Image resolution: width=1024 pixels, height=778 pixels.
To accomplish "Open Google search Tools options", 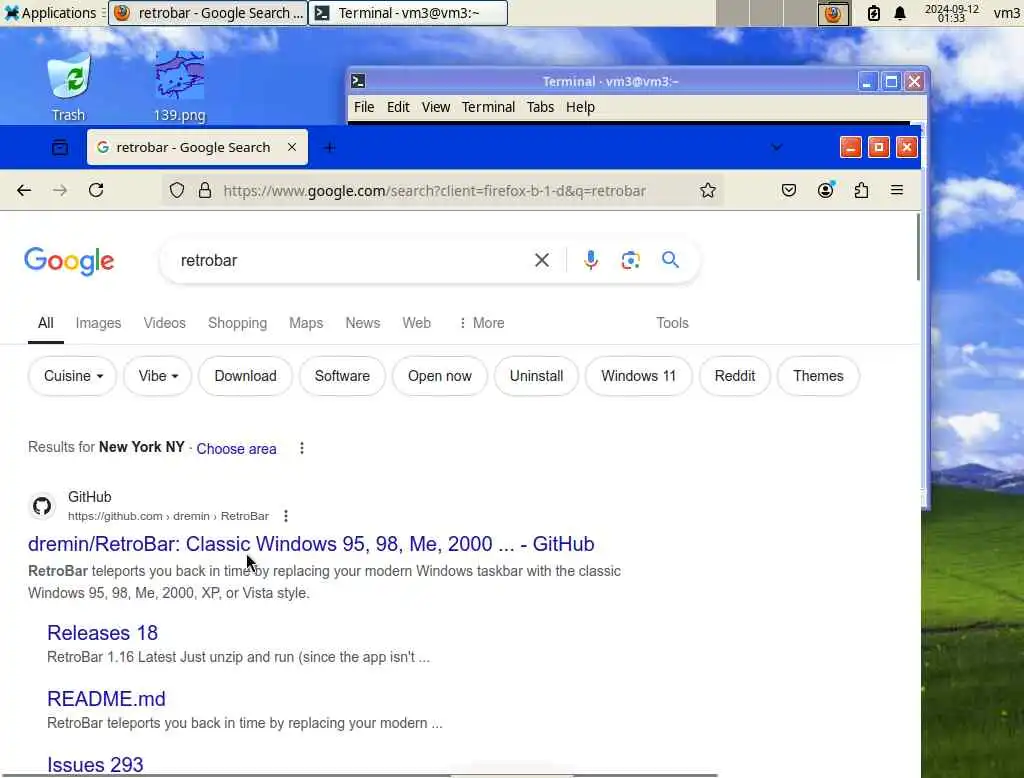I will (672, 323).
